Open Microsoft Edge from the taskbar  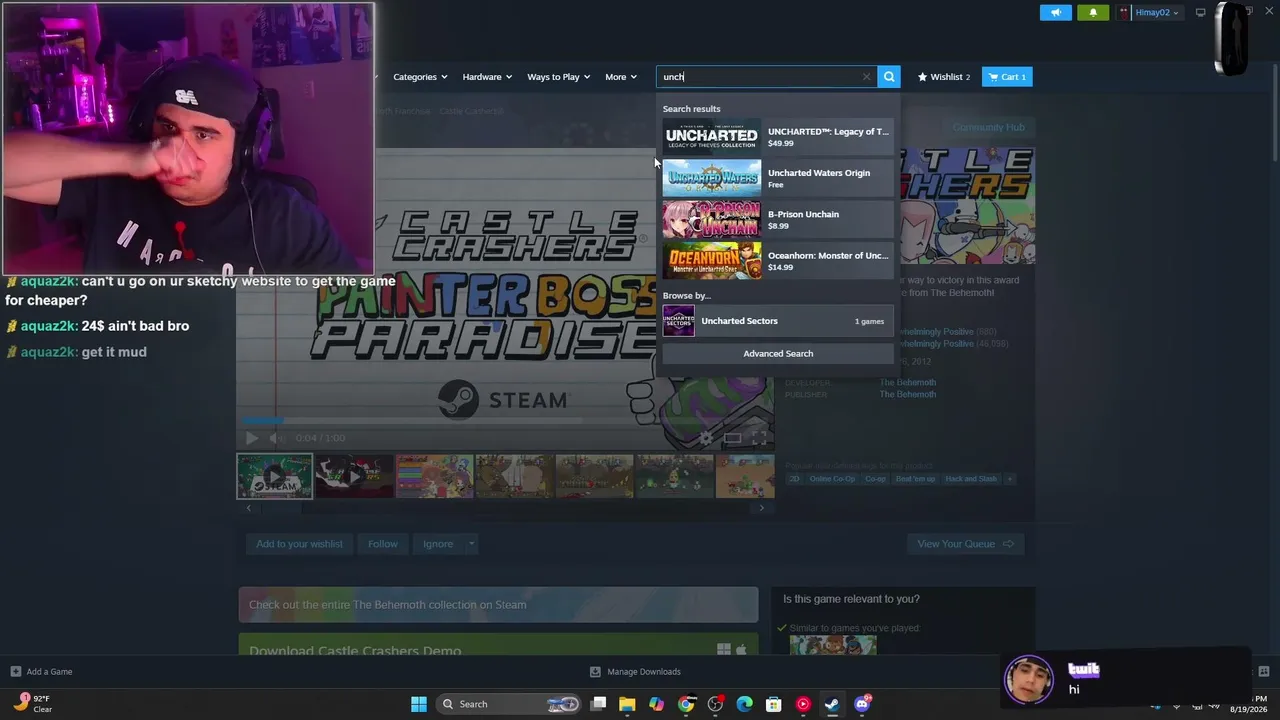coord(744,704)
